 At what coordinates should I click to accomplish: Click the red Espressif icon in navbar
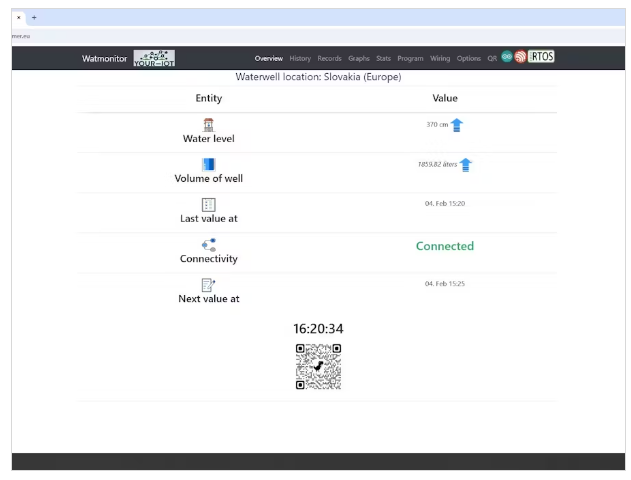(520, 57)
